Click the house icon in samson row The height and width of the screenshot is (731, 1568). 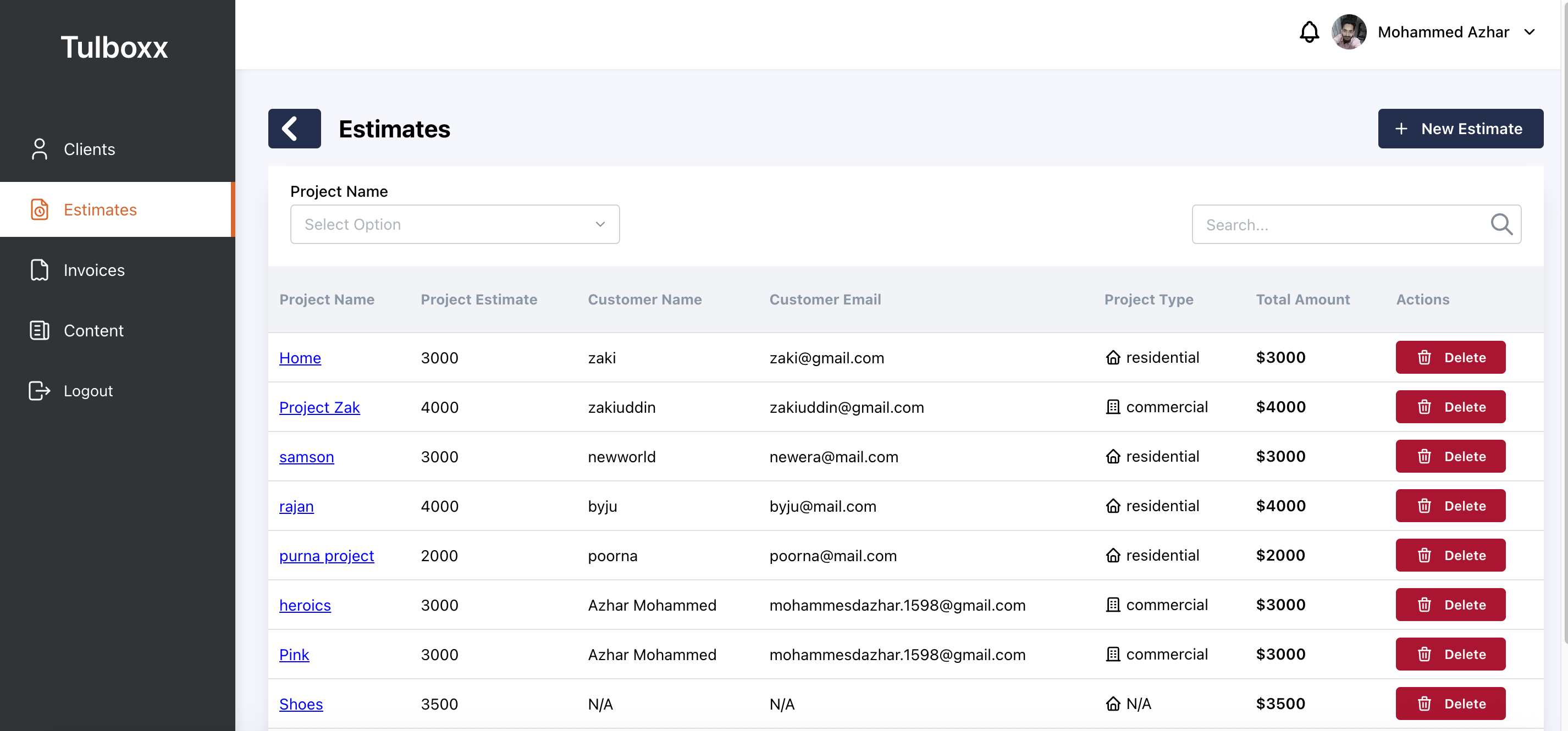1113,456
